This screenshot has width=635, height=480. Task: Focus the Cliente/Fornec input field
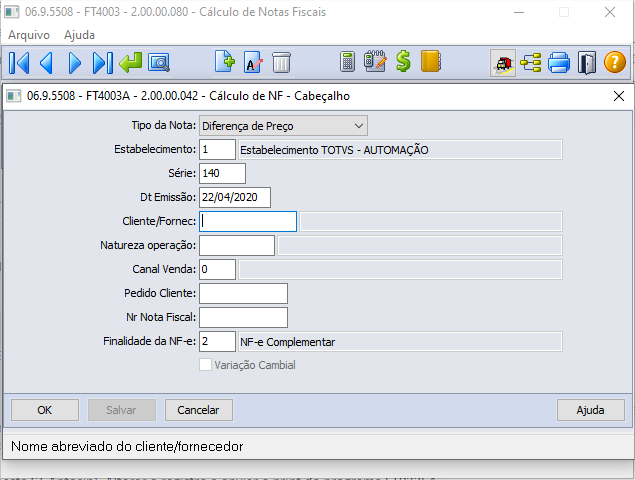coord(248,221)
